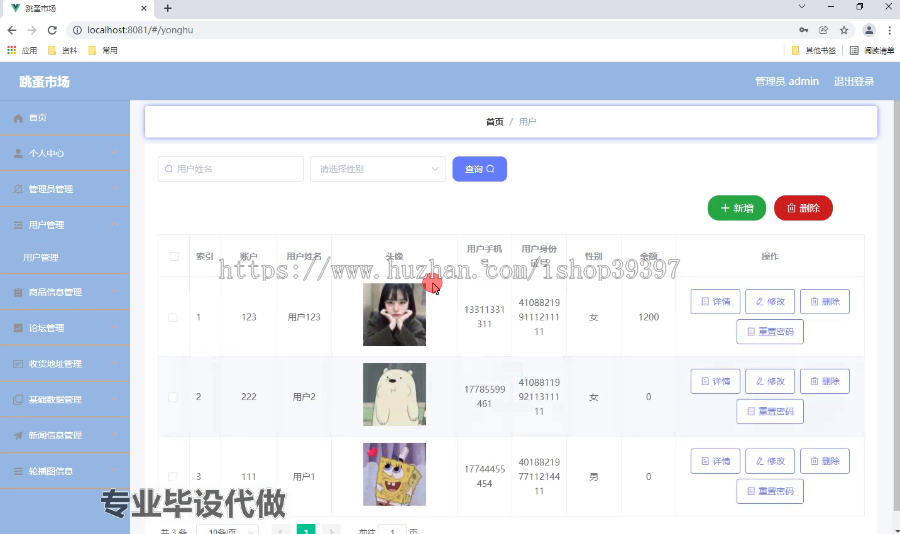Open the 阅读清单 reading list icon
The width and height of the screenshot is (900, 534).
click(x=854, y=51)
